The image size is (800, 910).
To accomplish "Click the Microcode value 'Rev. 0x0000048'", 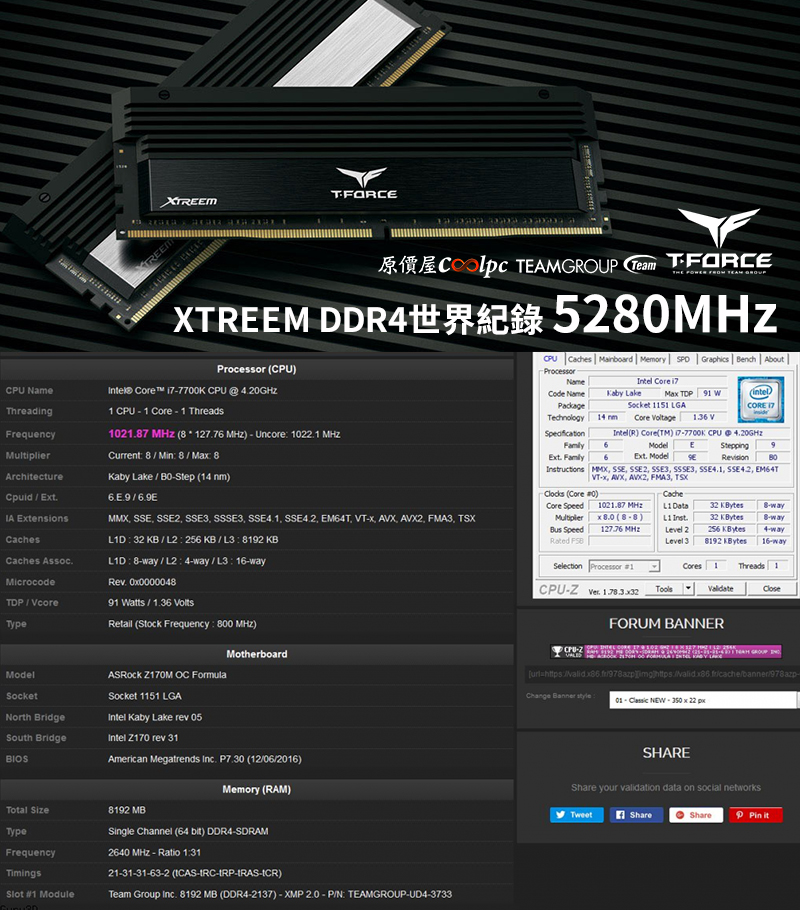I will pos(142,582).
